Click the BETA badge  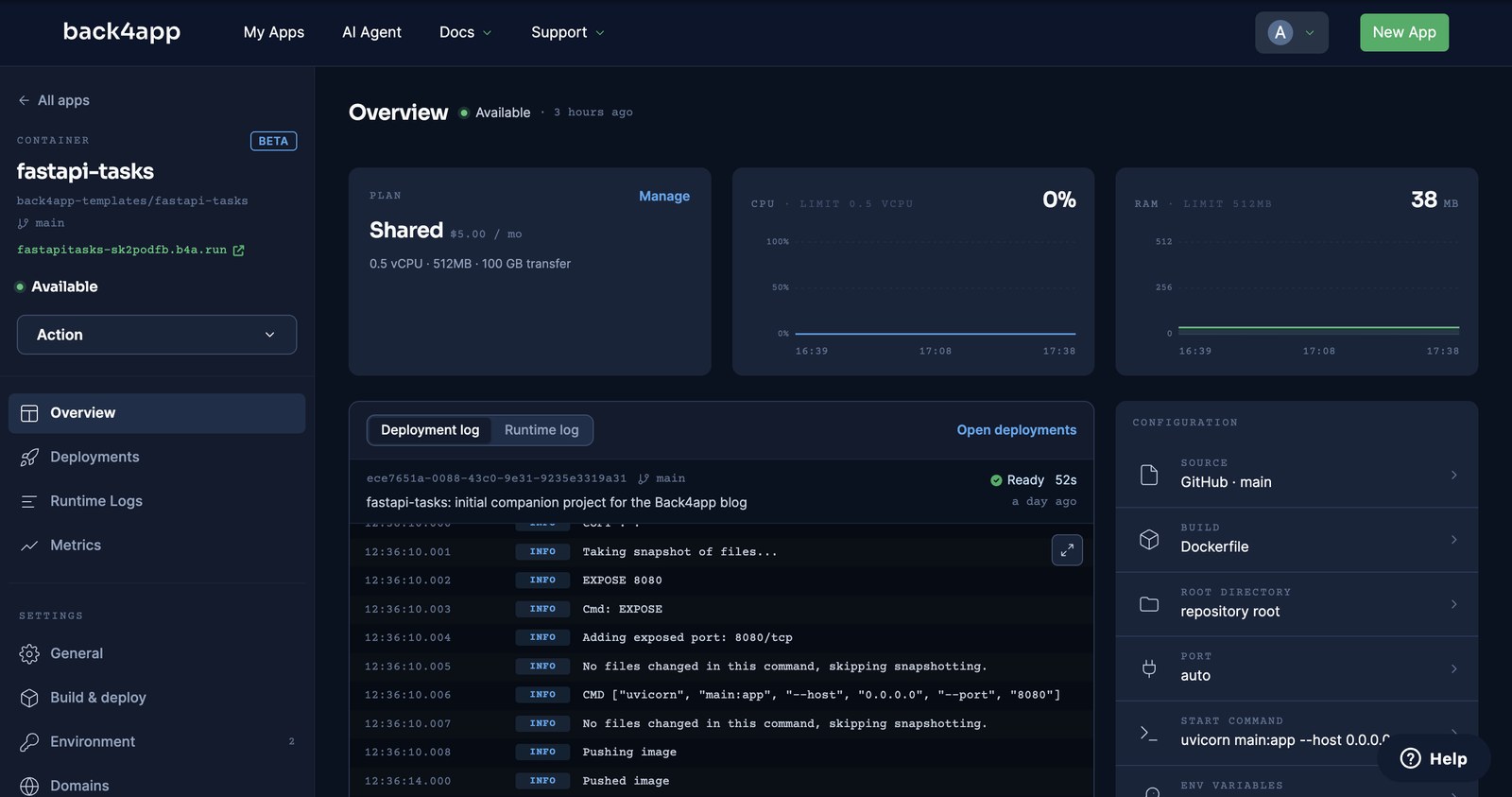coord(273,141)
